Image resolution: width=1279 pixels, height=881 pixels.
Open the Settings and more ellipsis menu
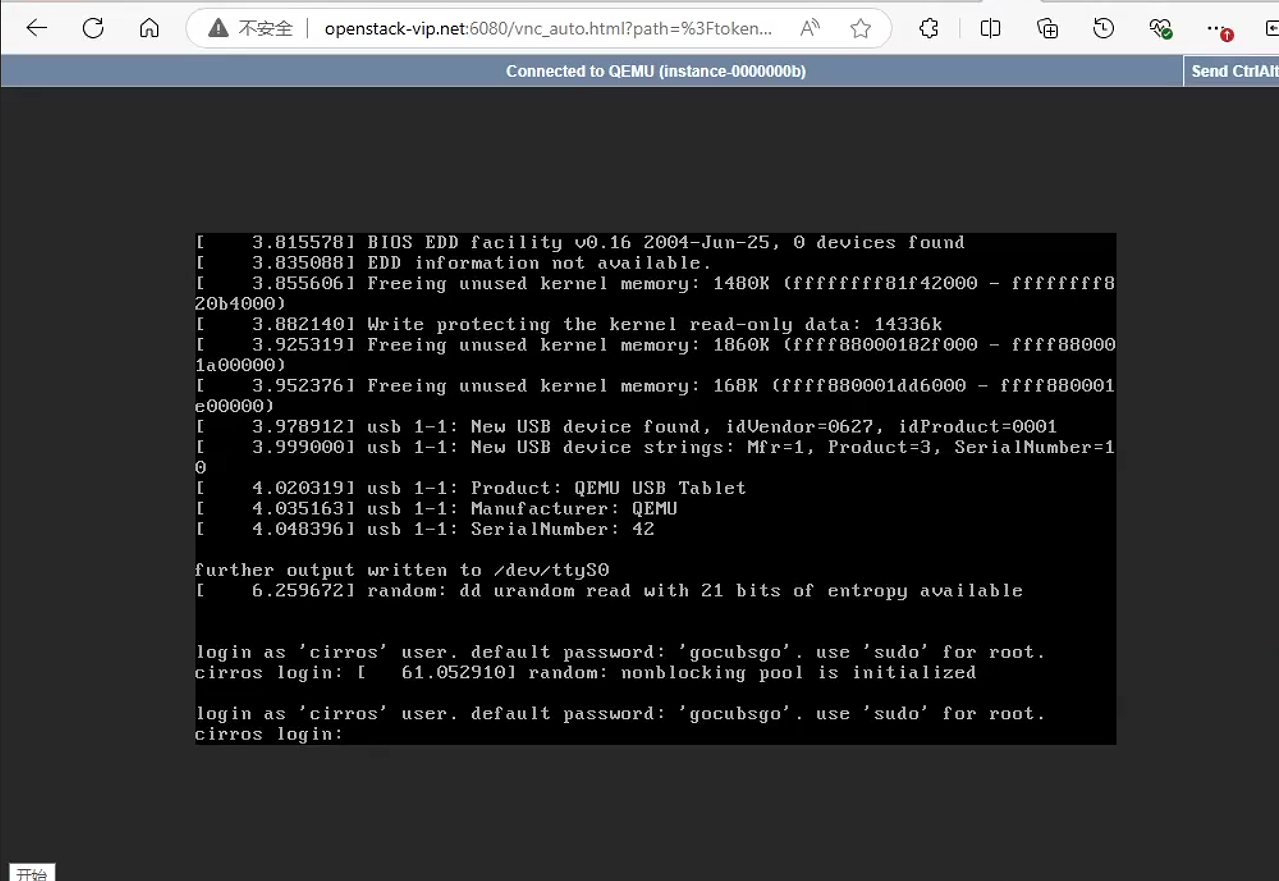(1217, 29)
